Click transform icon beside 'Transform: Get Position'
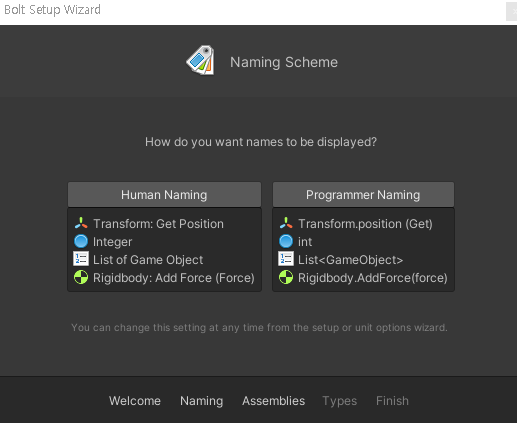The height and width of the screenshot is (423, 517). (x=81, y=223)
